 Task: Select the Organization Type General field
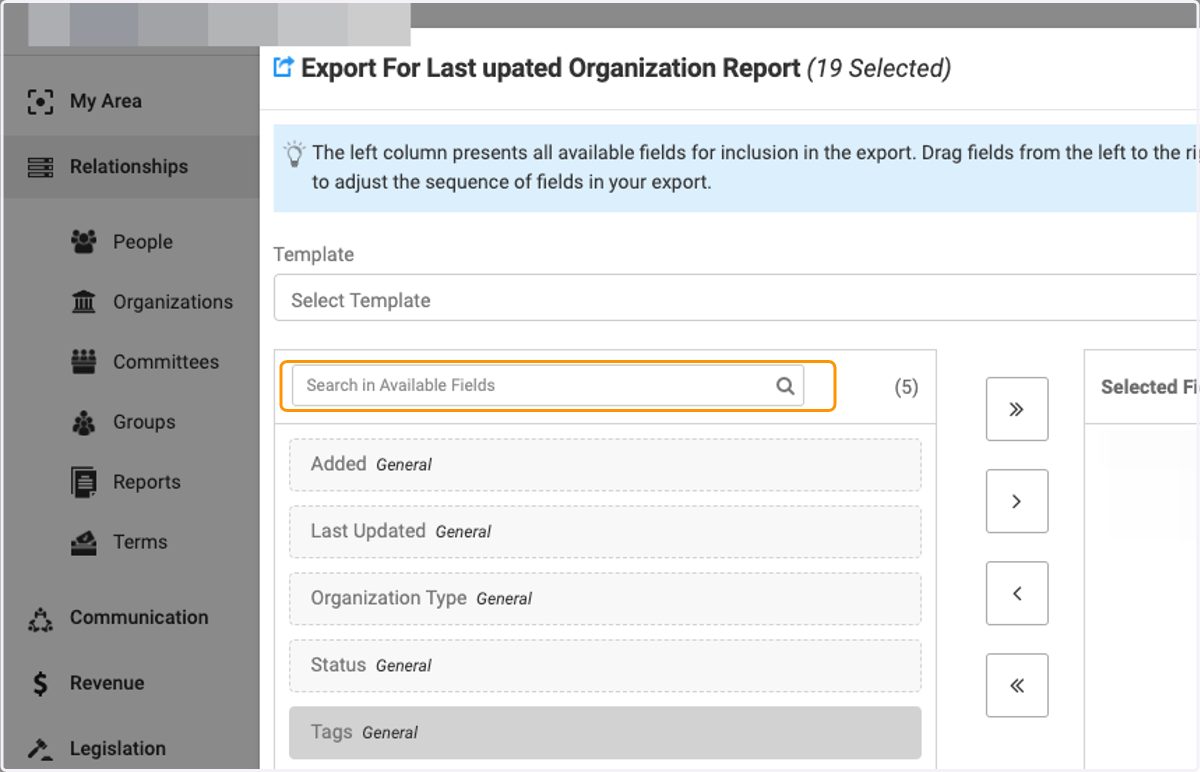point(605,599)
